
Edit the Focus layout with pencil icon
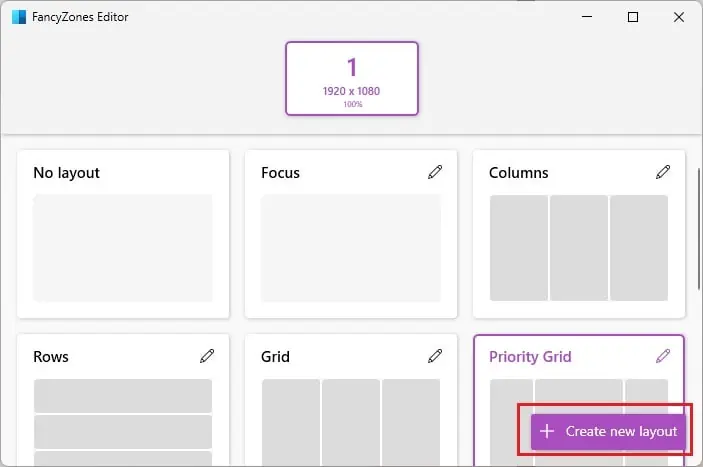tap(435, 172)
